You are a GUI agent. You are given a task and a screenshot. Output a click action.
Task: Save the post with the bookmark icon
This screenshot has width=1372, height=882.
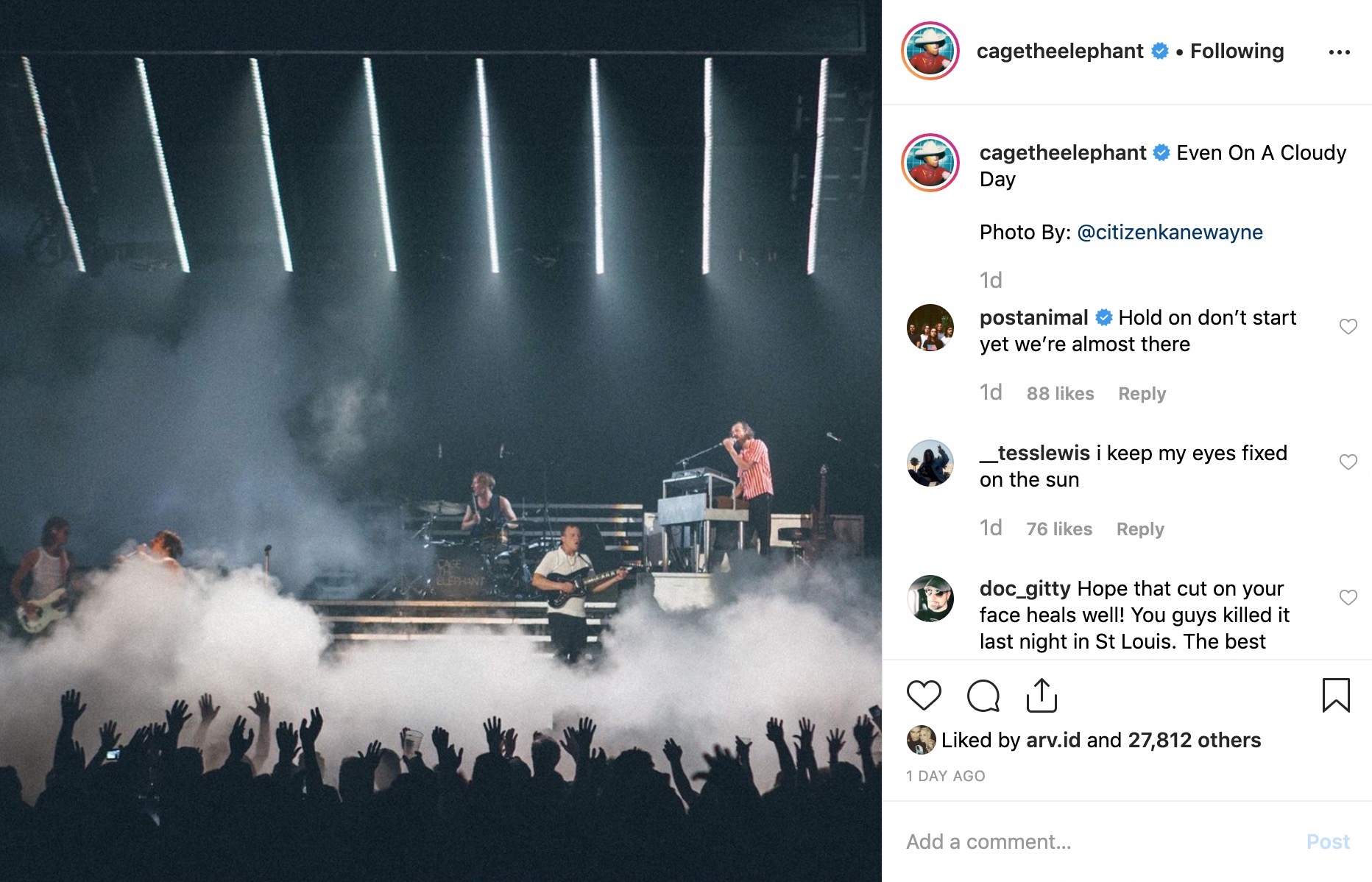click(x=1336, y=696)
